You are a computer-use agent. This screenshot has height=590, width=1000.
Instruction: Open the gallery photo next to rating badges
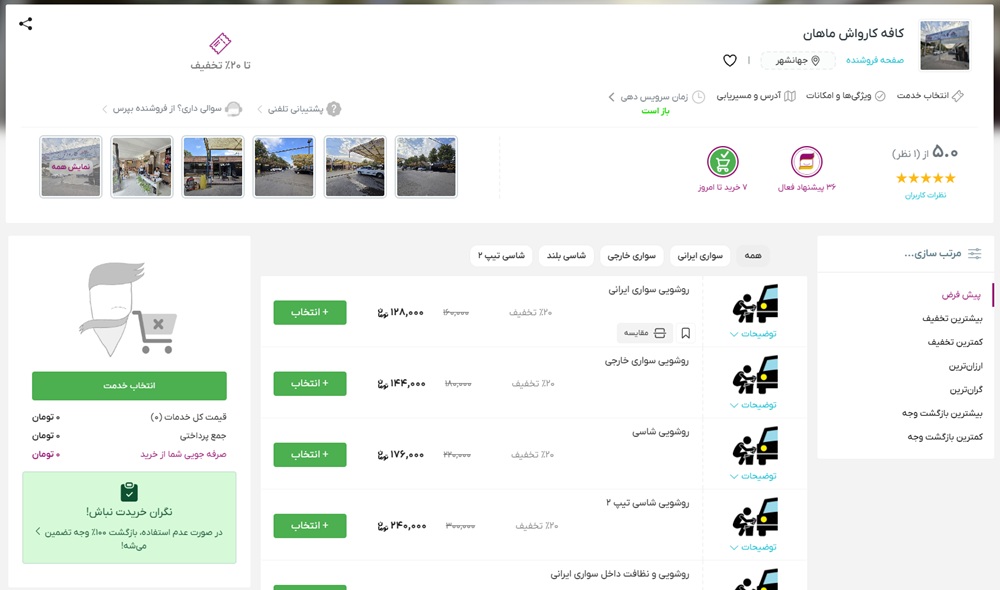(x=426, y=166)
